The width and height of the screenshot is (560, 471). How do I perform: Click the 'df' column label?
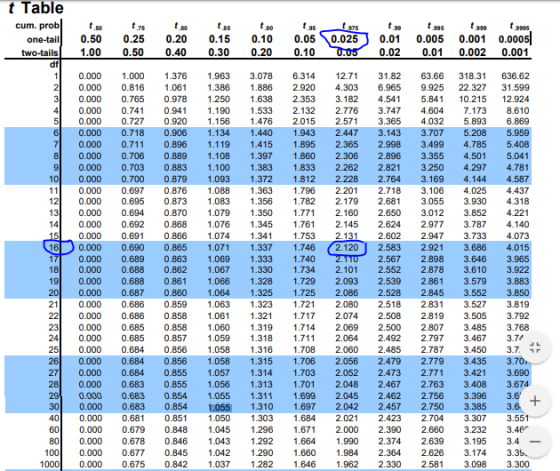54,65
